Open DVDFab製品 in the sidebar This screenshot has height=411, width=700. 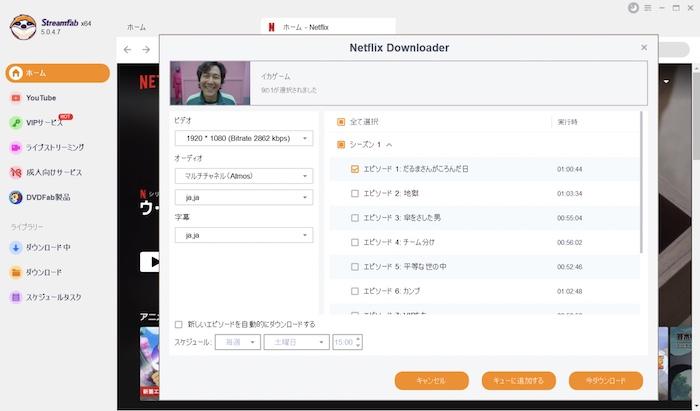48,197
